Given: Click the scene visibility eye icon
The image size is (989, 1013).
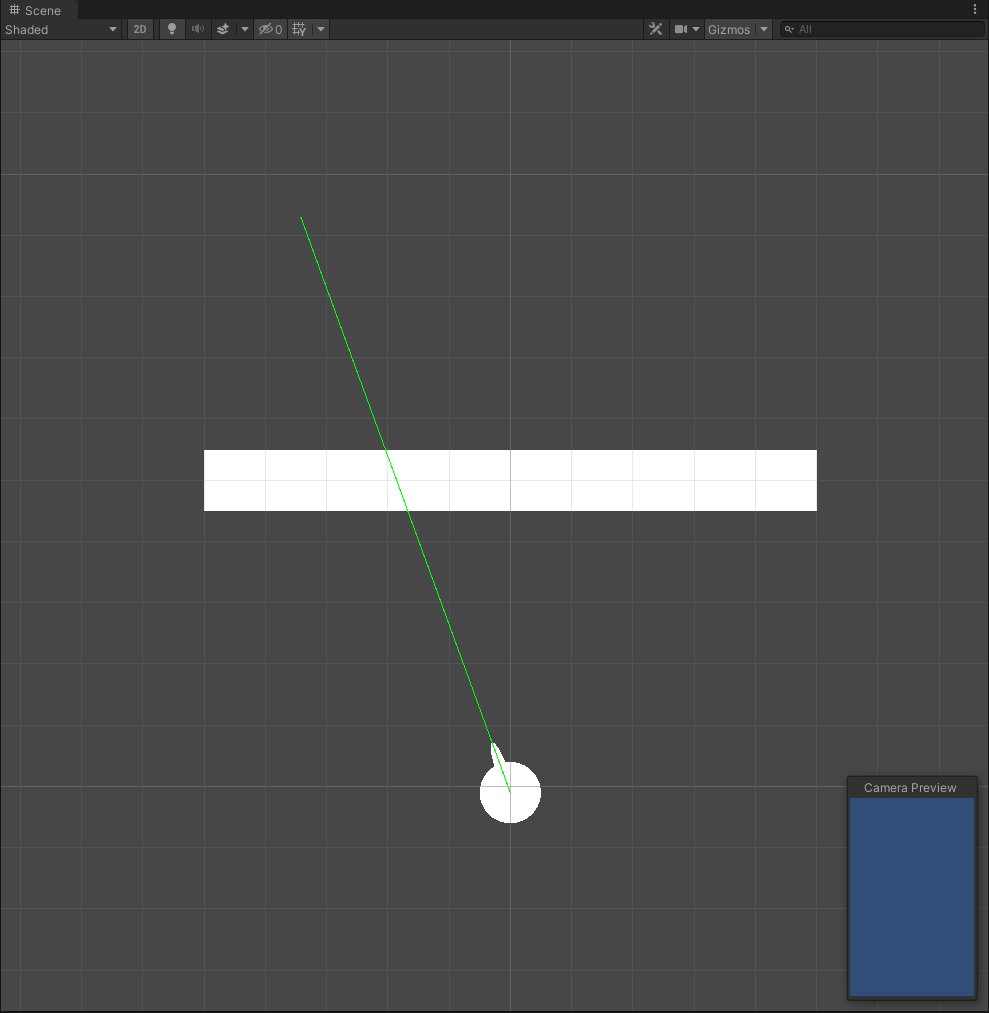Looking at the screenshot, I should coord(268,29).
